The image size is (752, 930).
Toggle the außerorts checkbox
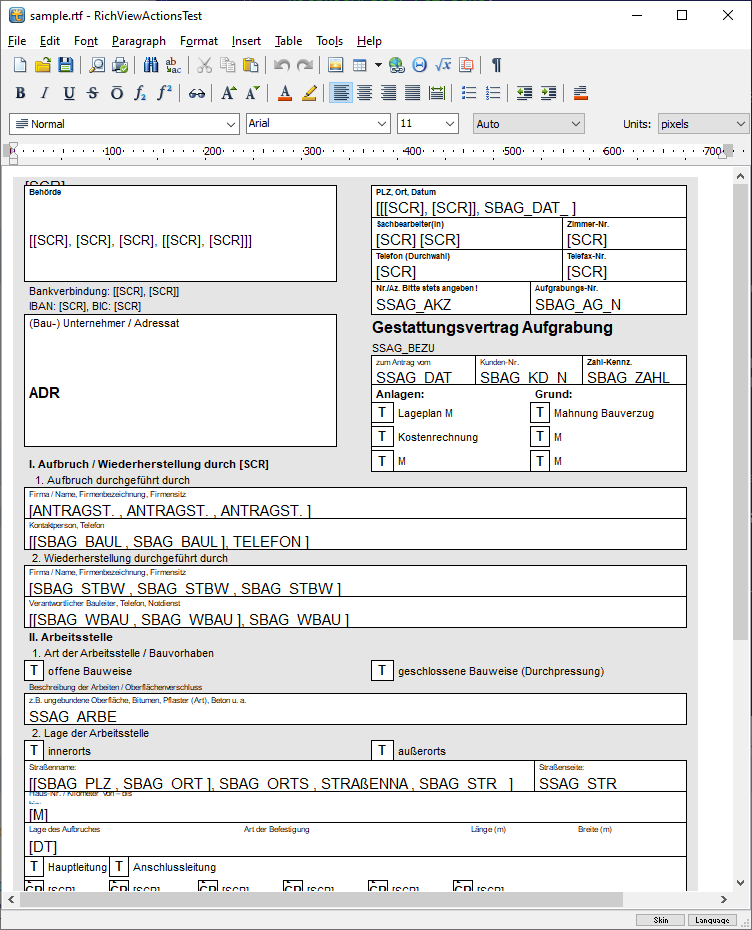point(382,750)
